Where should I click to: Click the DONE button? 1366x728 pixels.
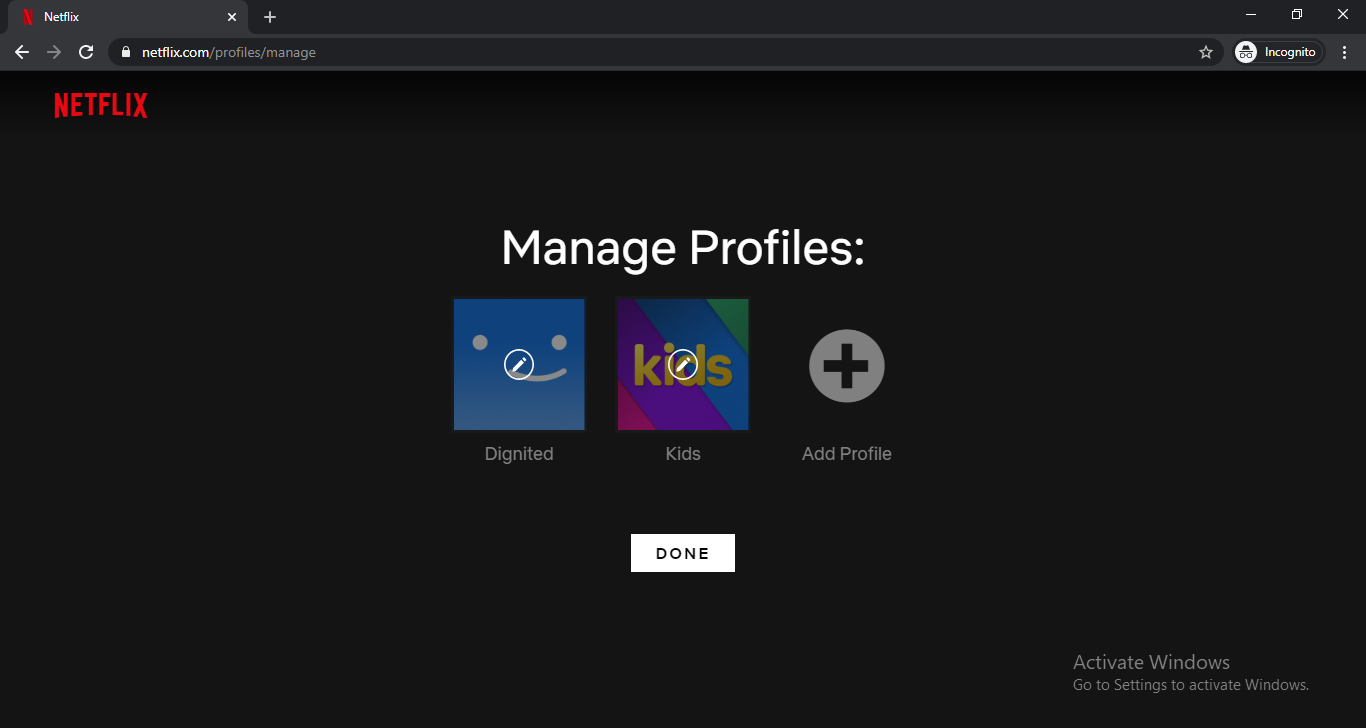(x=683, y=553)
